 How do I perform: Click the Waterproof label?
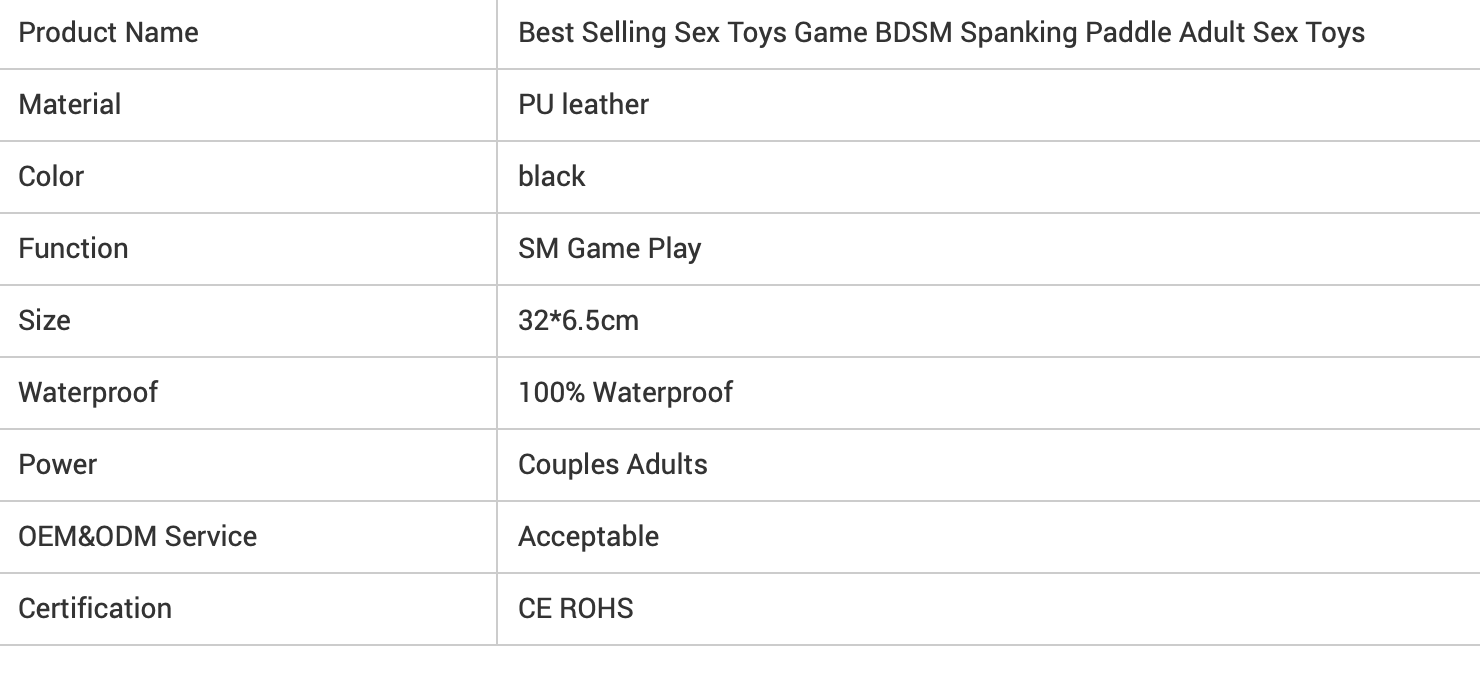tap(88, 392)
